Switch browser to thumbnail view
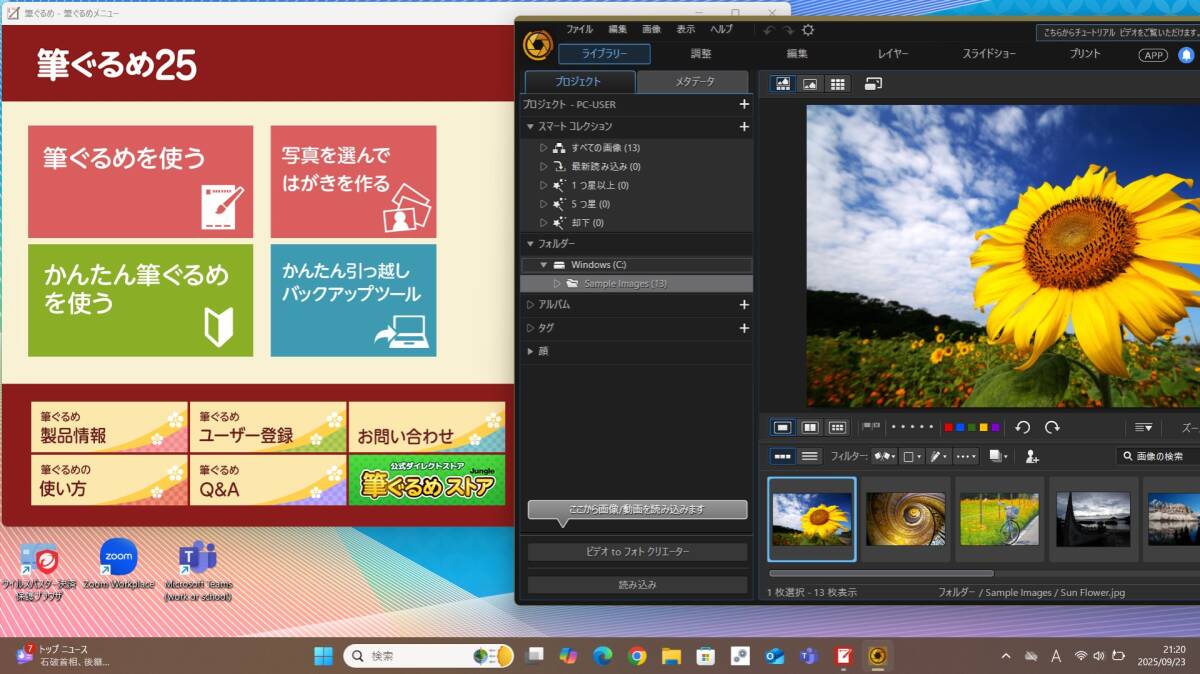Screen dimensions: 1200x674 coord(783,456)
